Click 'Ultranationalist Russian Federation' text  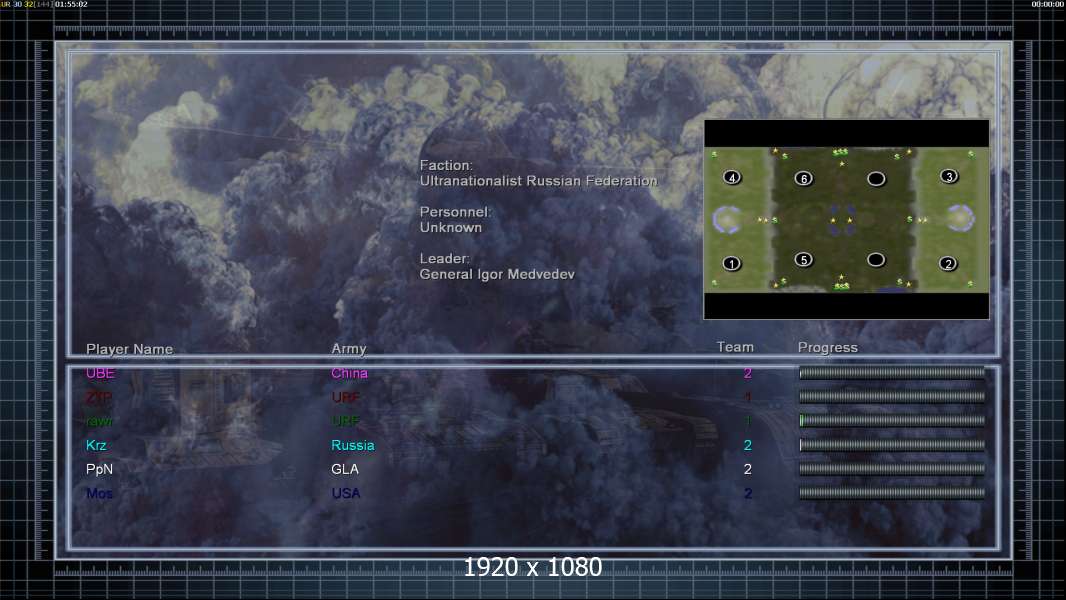tap(538, 181)
